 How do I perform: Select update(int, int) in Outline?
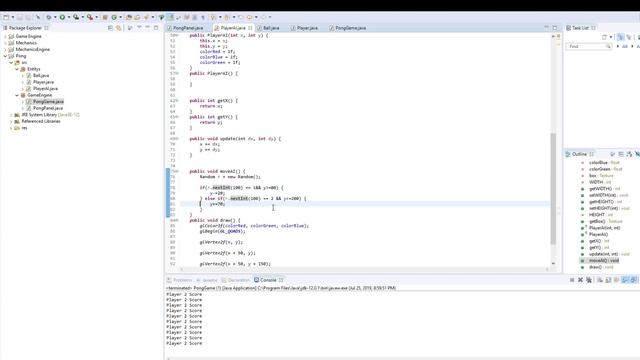coord(609,254)
